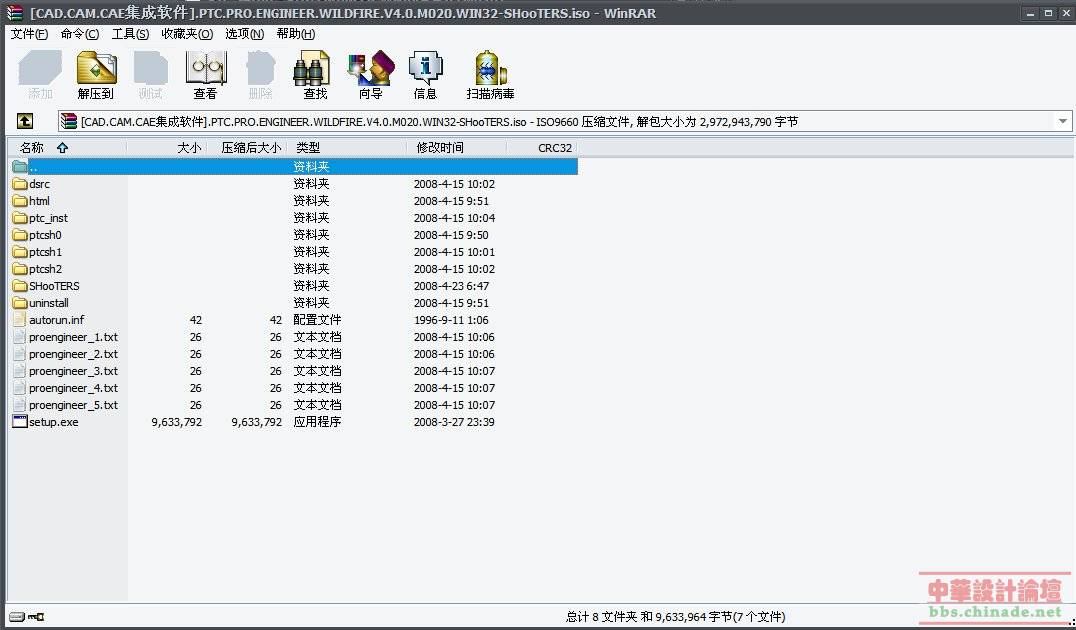Image resolution: width=1076 pixels, height=630 pixels.
Task: Select the parent '..' folder row
Action: tap(294, 167)
